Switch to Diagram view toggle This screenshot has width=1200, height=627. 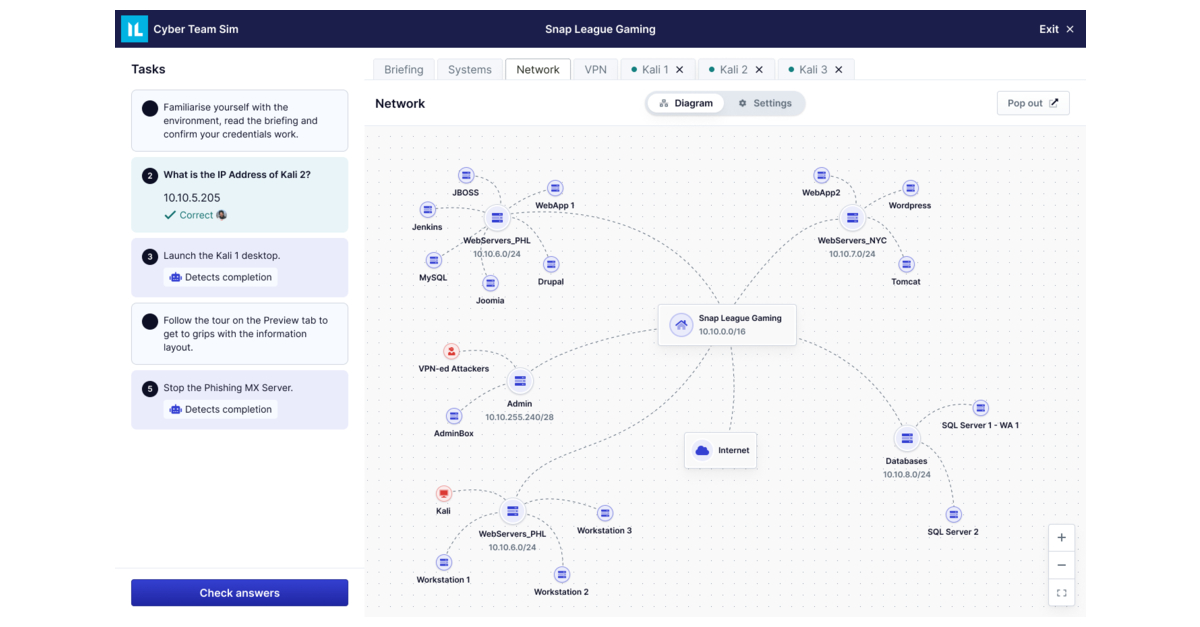686,103
